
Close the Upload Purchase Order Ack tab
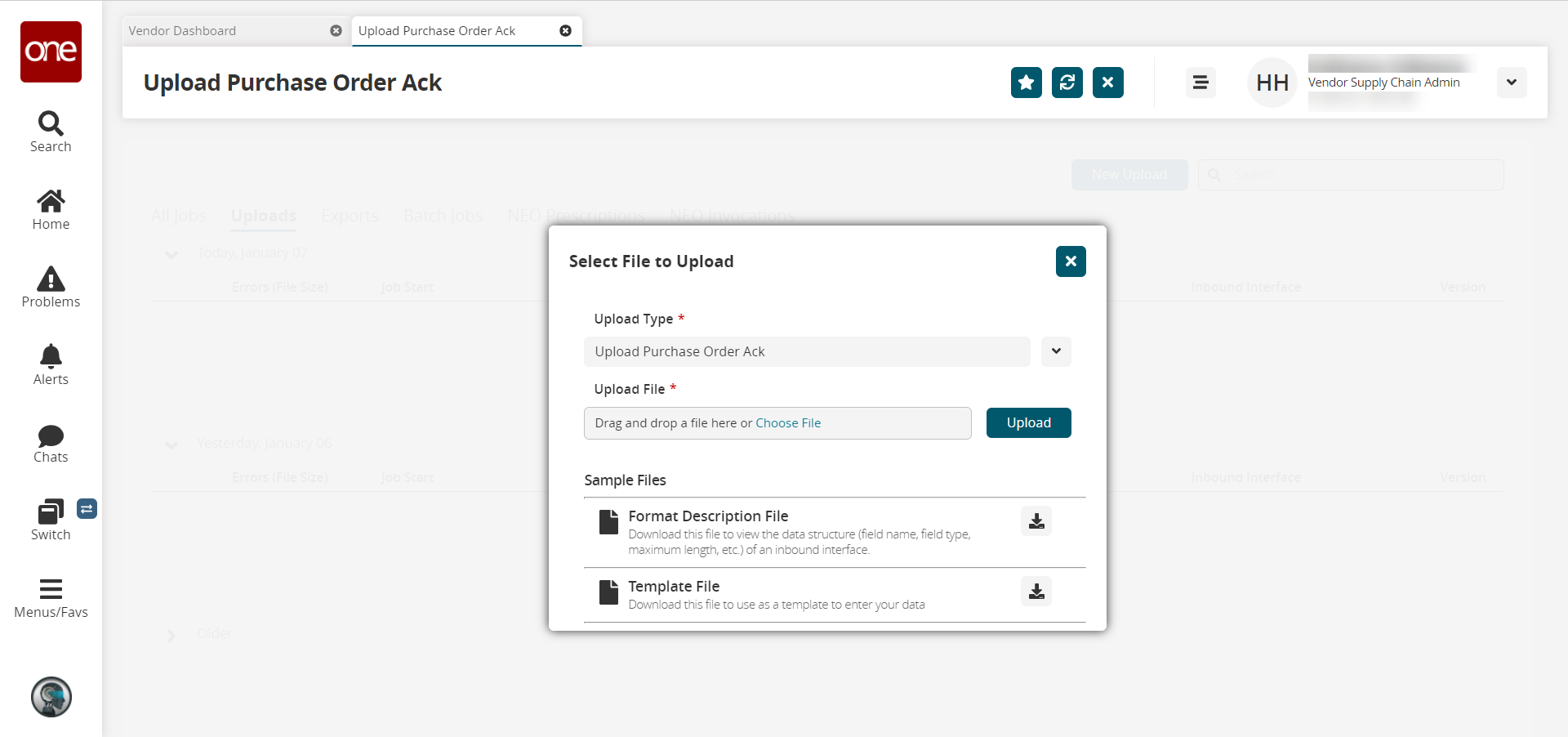click(x=565, y=31)
